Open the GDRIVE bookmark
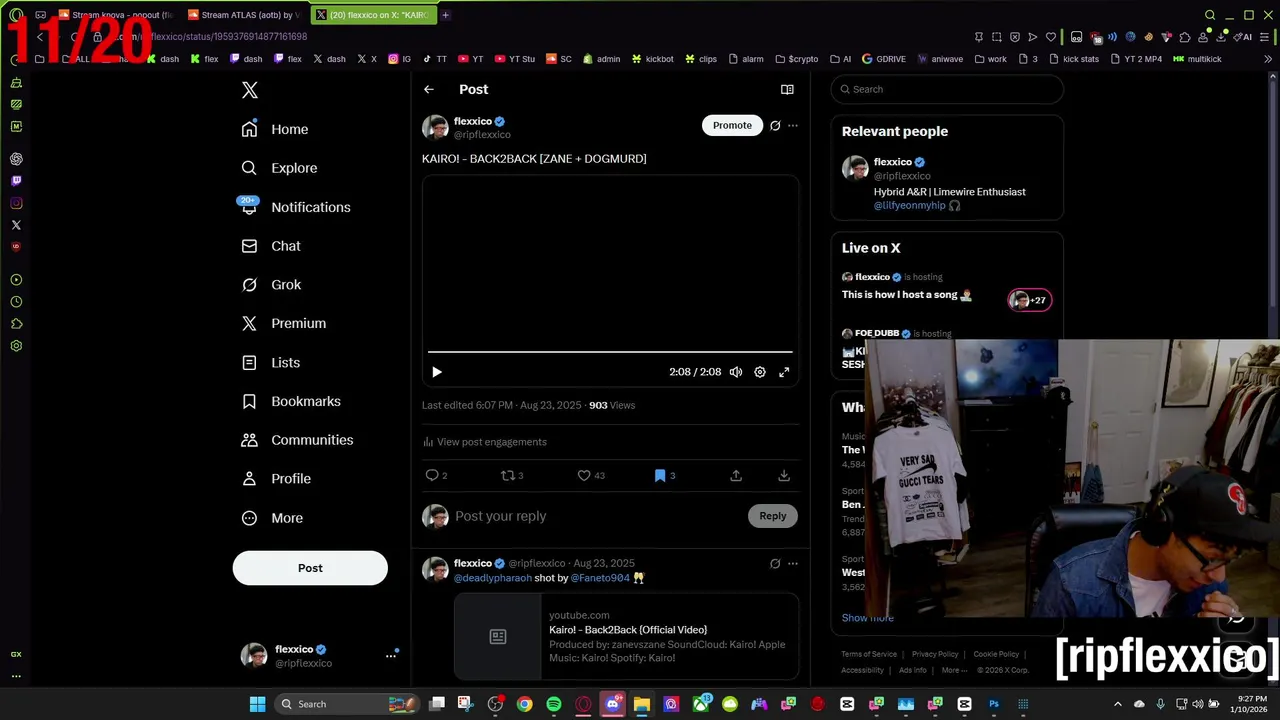Viewport: 1280px width, 720px height. 883,59
